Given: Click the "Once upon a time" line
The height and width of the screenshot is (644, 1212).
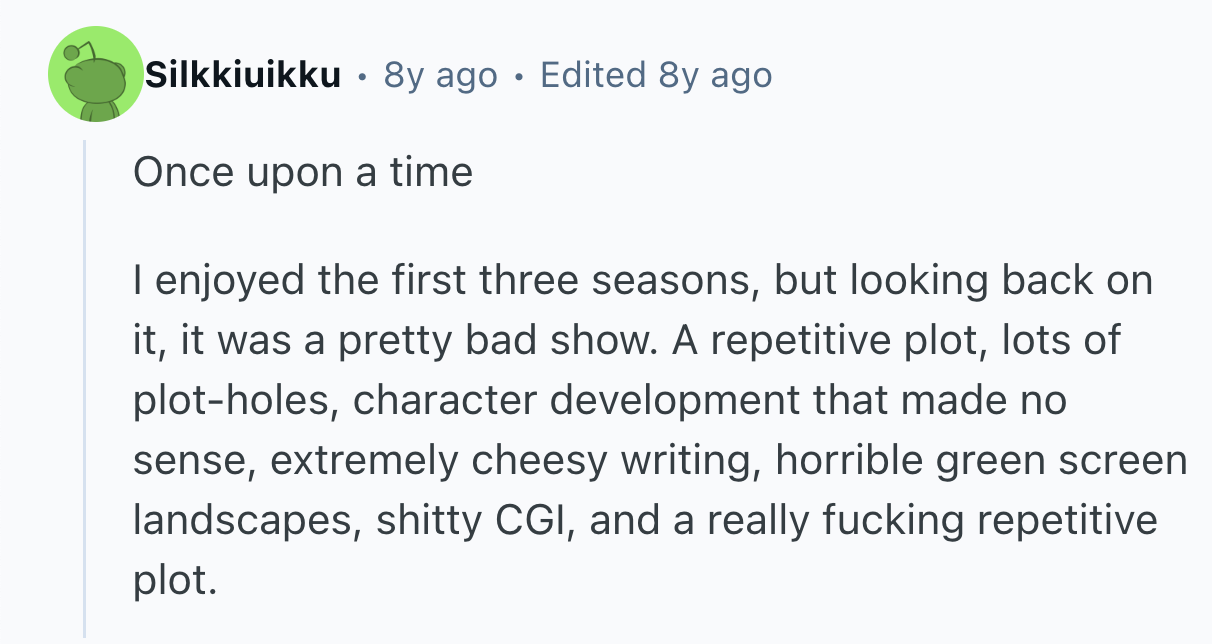Looking at the screenshot, I should point(302,173).
